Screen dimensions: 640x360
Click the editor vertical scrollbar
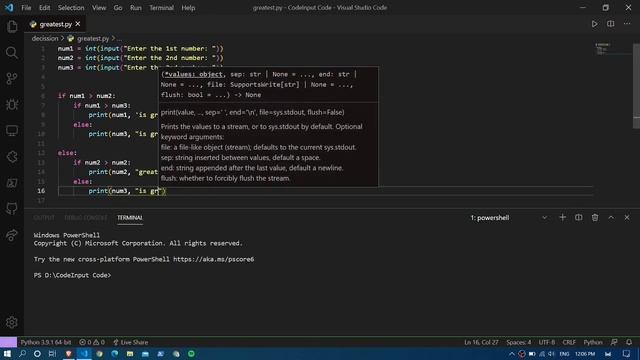point(636,86)
